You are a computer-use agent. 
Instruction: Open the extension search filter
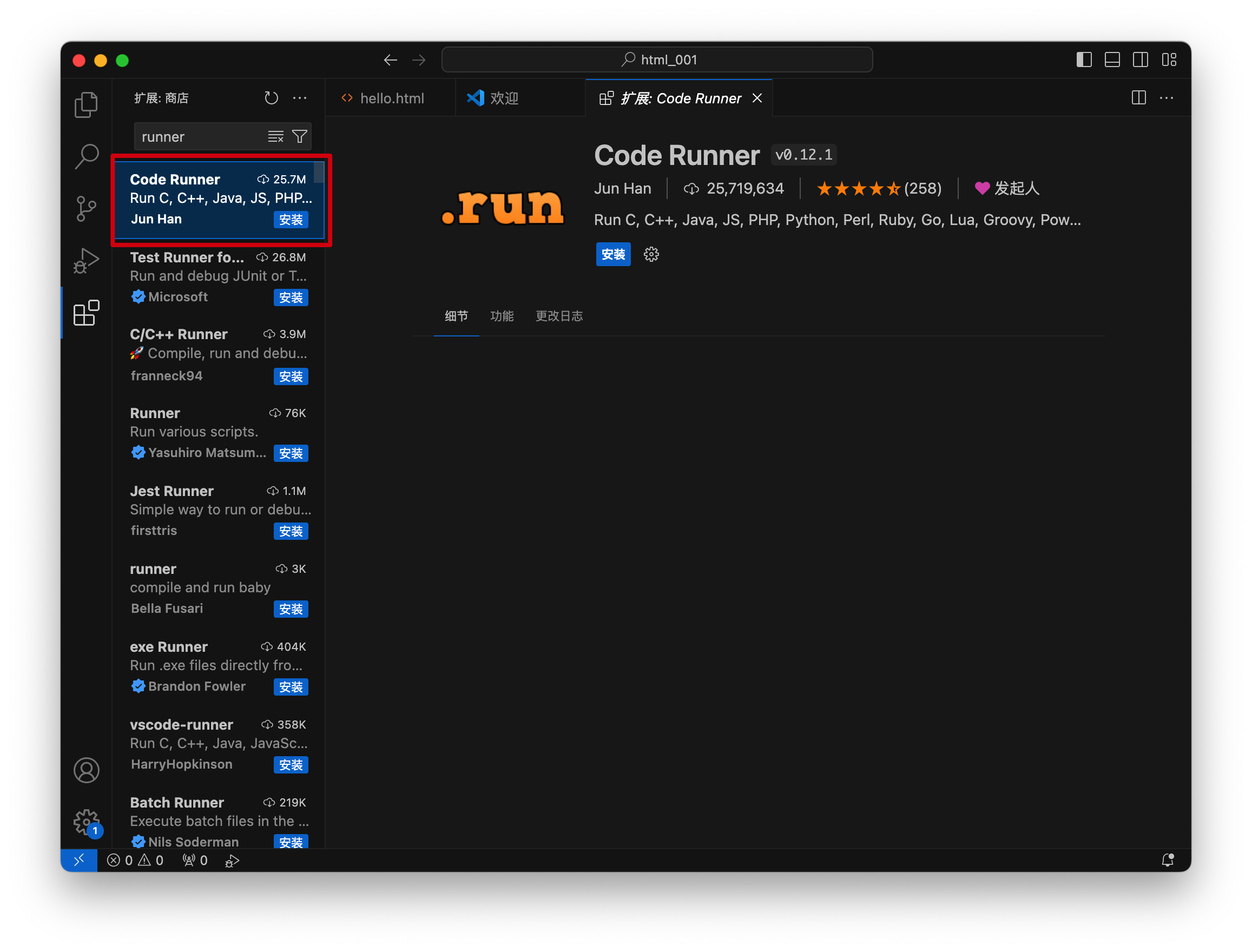click(x=299, y=136)
